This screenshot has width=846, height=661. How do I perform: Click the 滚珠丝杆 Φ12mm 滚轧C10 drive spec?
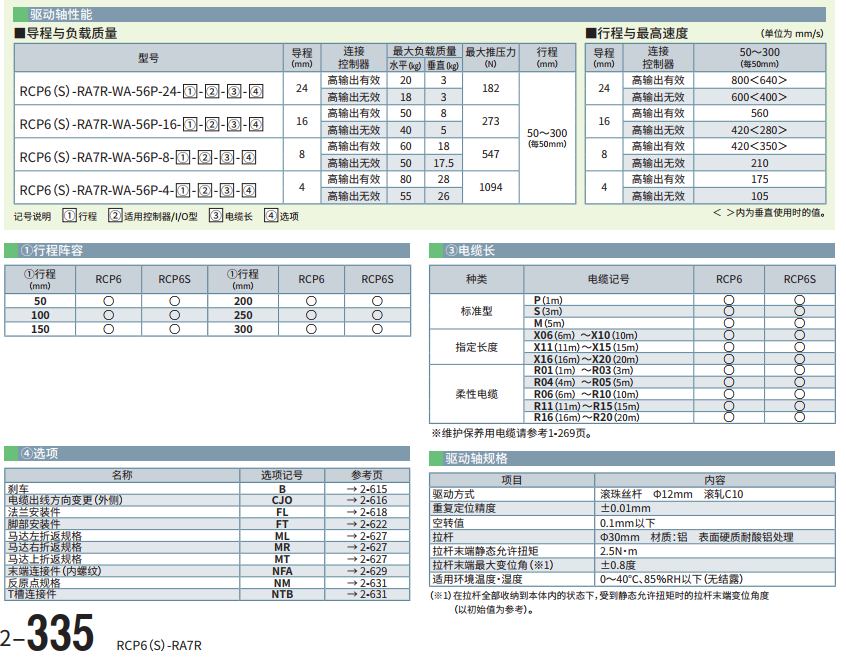click(671, 494)
